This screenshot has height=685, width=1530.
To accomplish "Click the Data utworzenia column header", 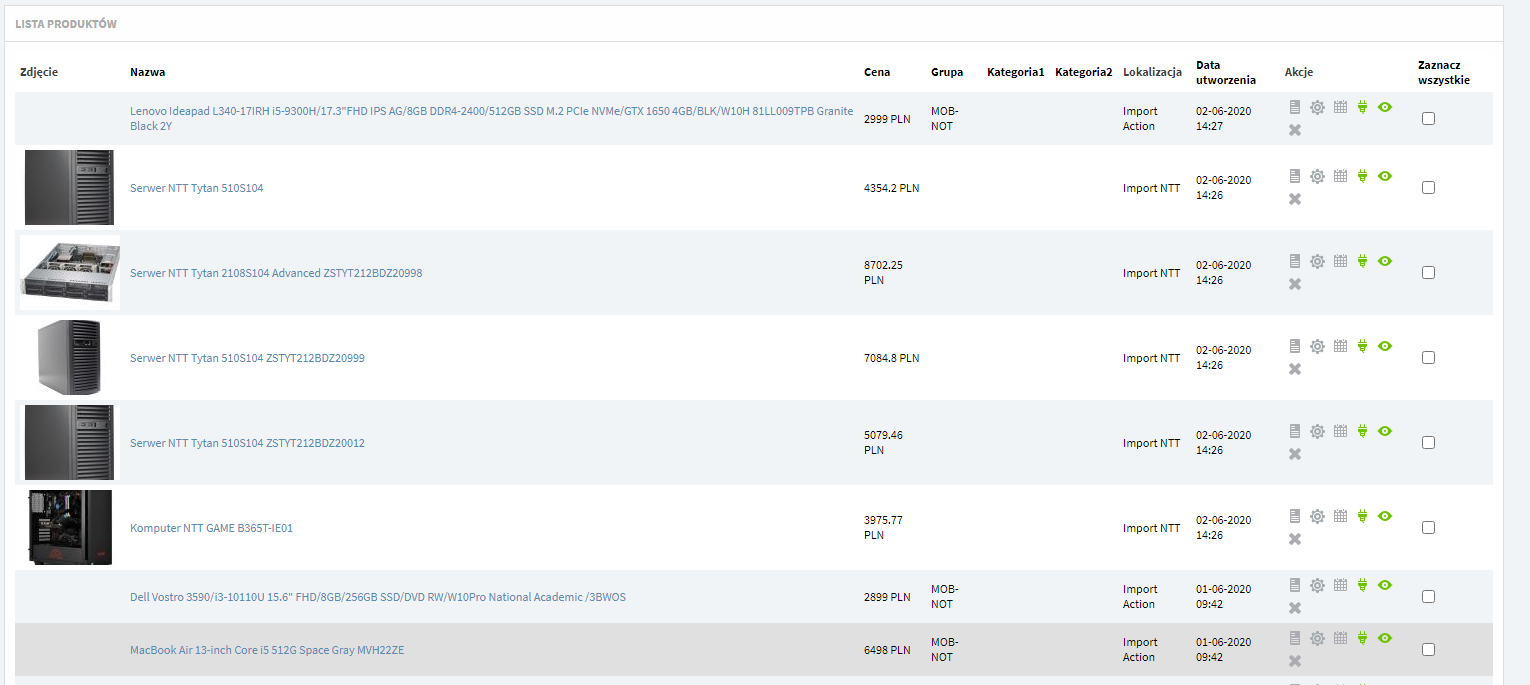I will (1226, 72).
